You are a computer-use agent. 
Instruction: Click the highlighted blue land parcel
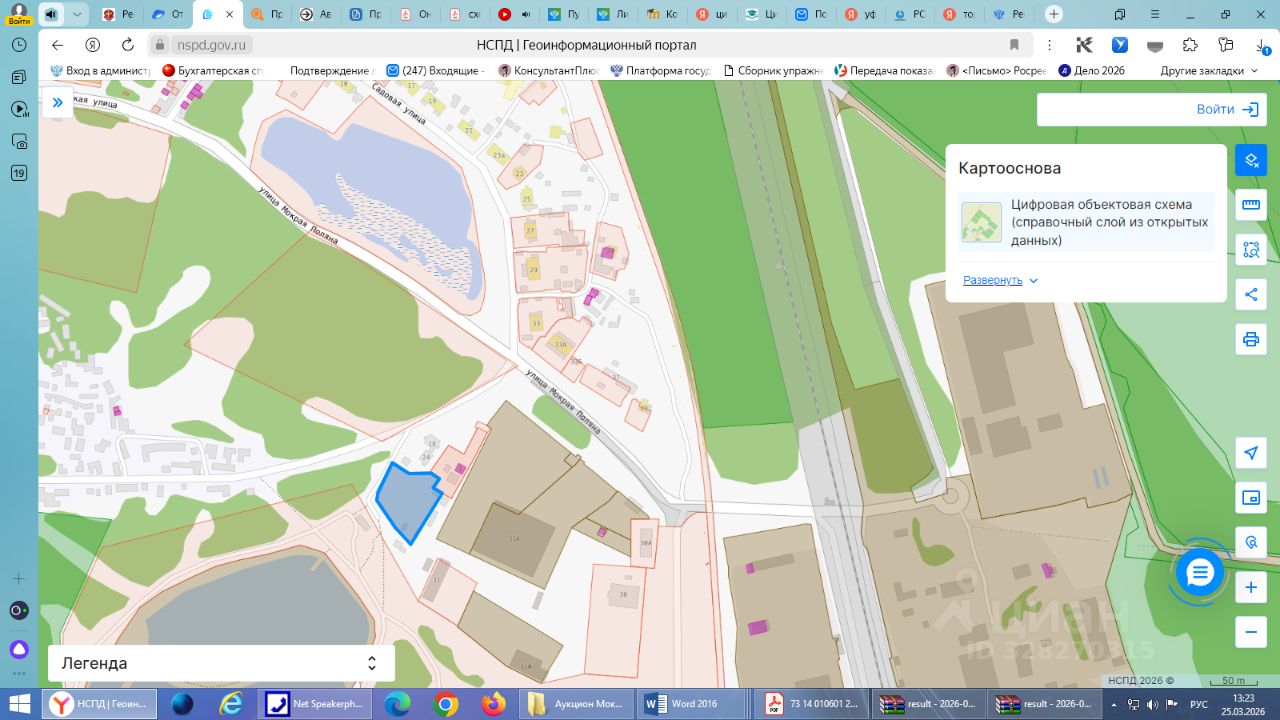click(x=407, y=502)
